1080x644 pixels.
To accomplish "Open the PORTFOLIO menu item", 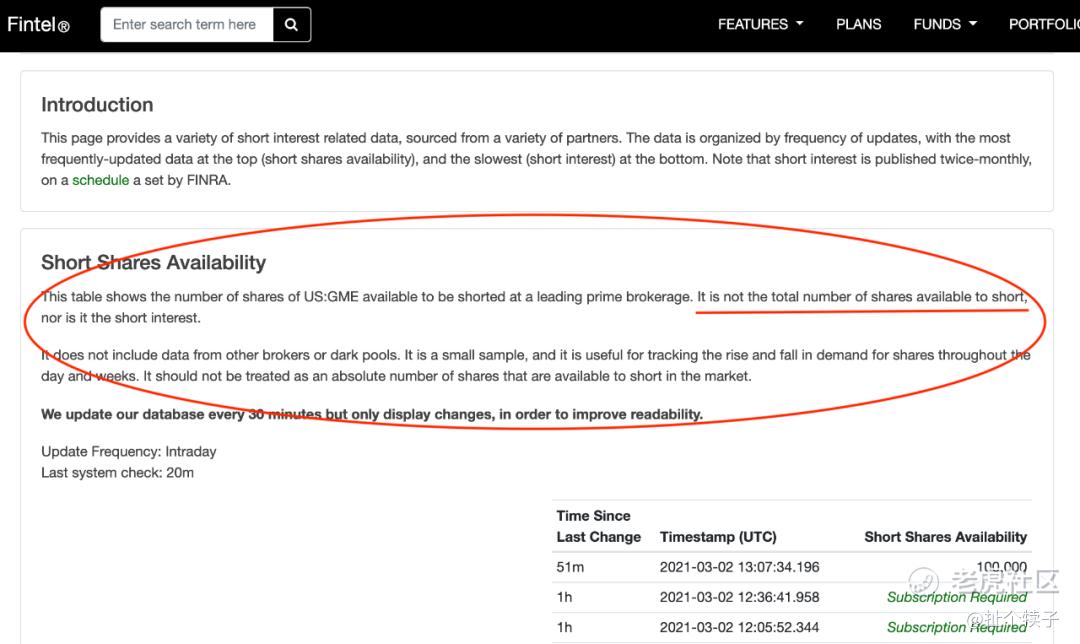I will [1044, 24].
